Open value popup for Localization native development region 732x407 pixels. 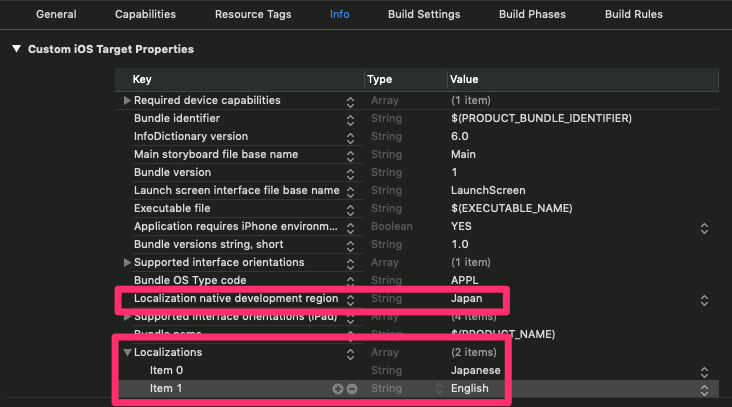pyautogui.click(x=704, y=299)
